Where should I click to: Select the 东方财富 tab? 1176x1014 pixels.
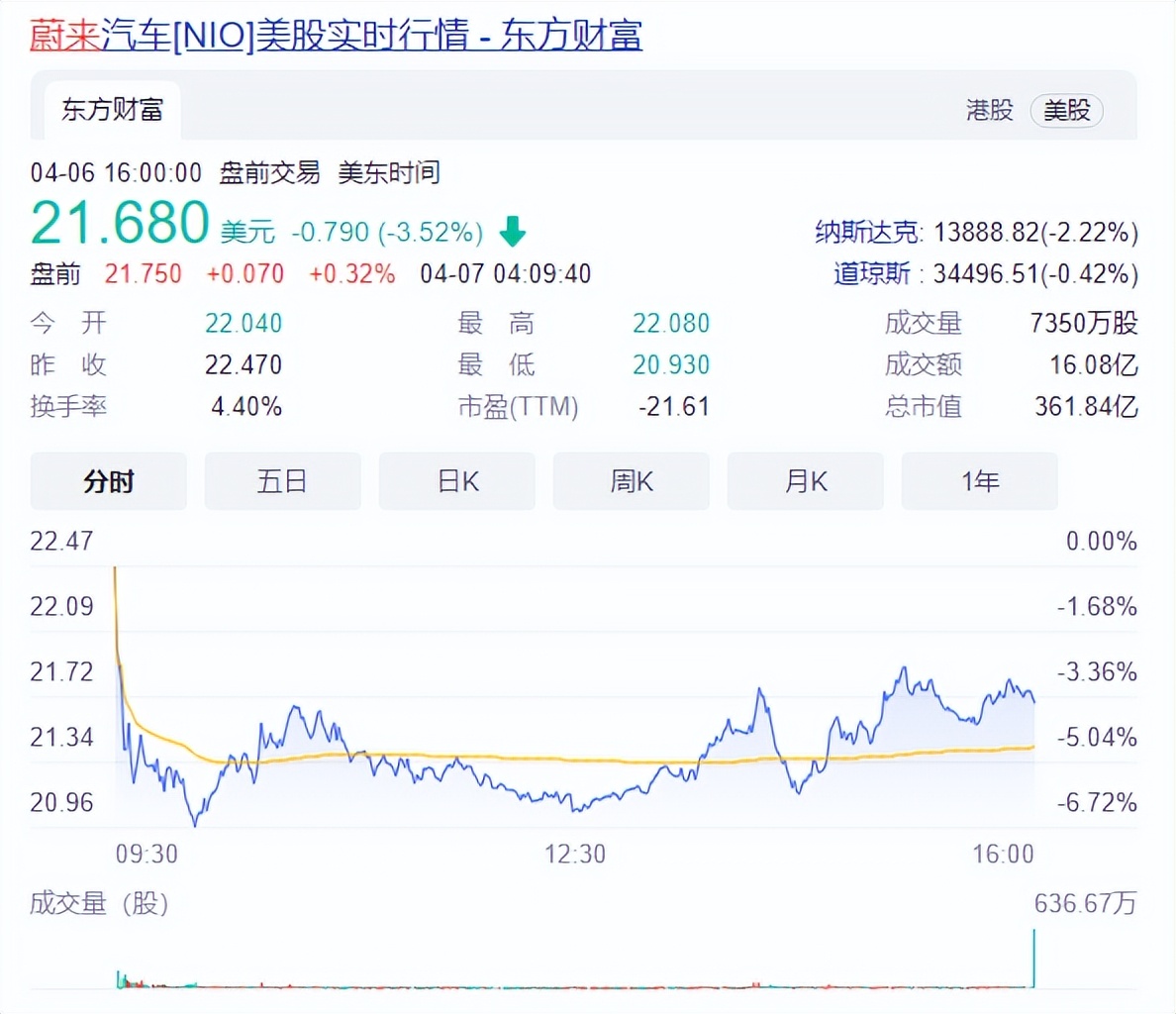(x=113, y=110)
